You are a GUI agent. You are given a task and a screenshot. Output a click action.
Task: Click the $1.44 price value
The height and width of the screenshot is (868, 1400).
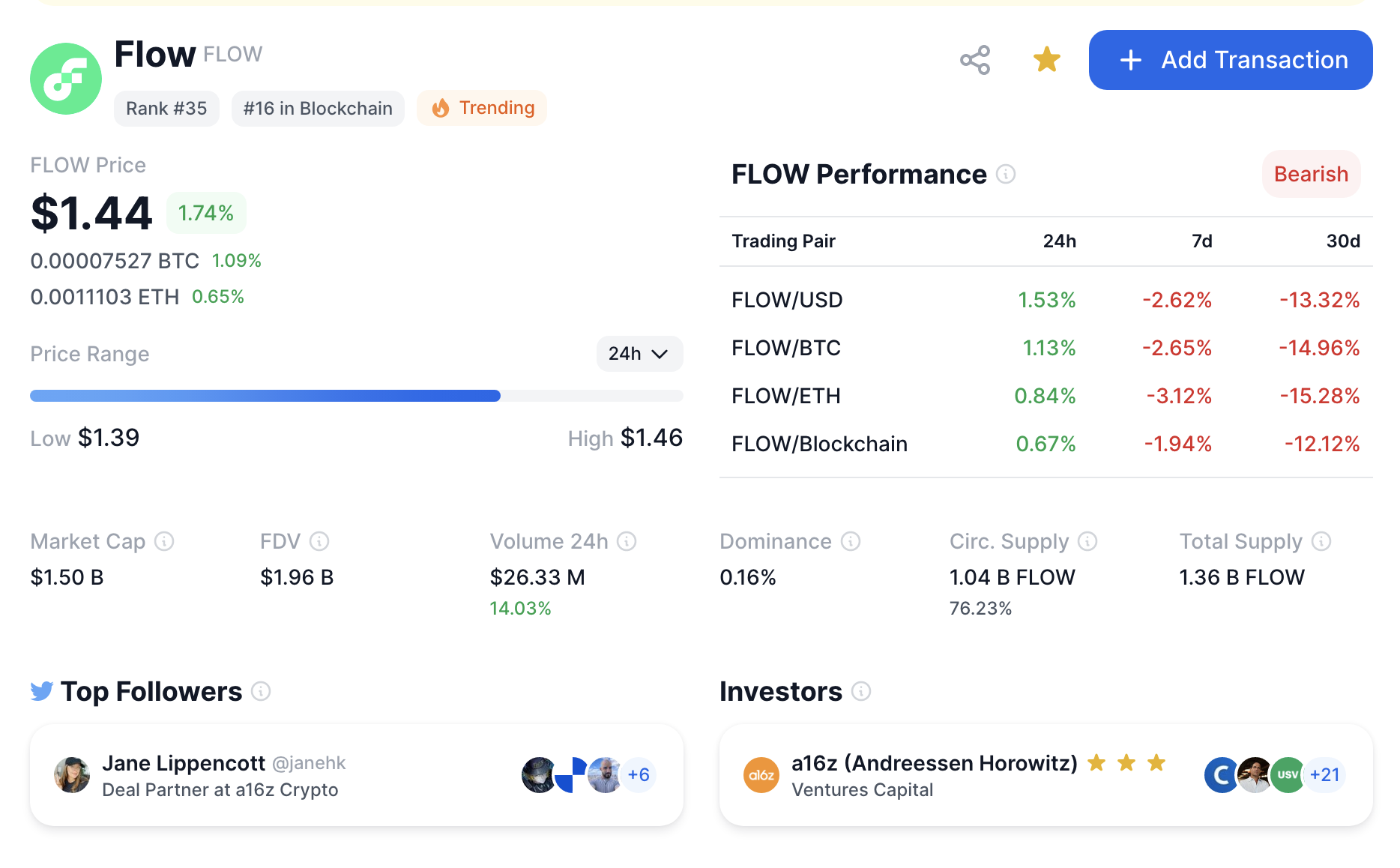(91, 213)
